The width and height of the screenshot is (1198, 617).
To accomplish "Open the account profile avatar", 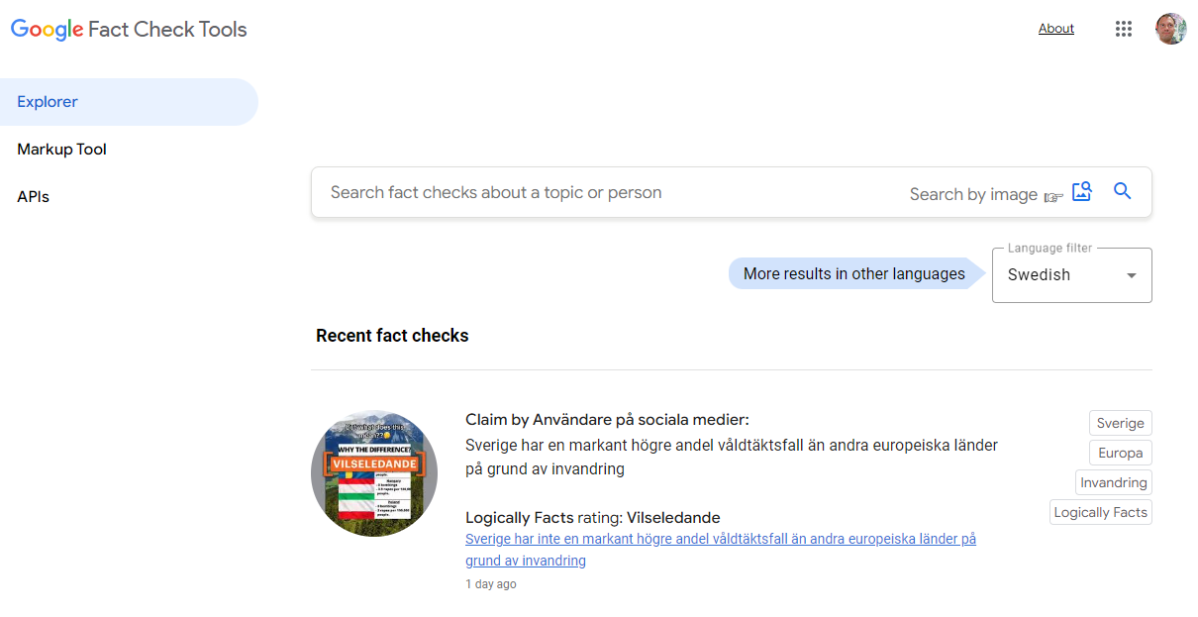I will [x=1170, y=29].
